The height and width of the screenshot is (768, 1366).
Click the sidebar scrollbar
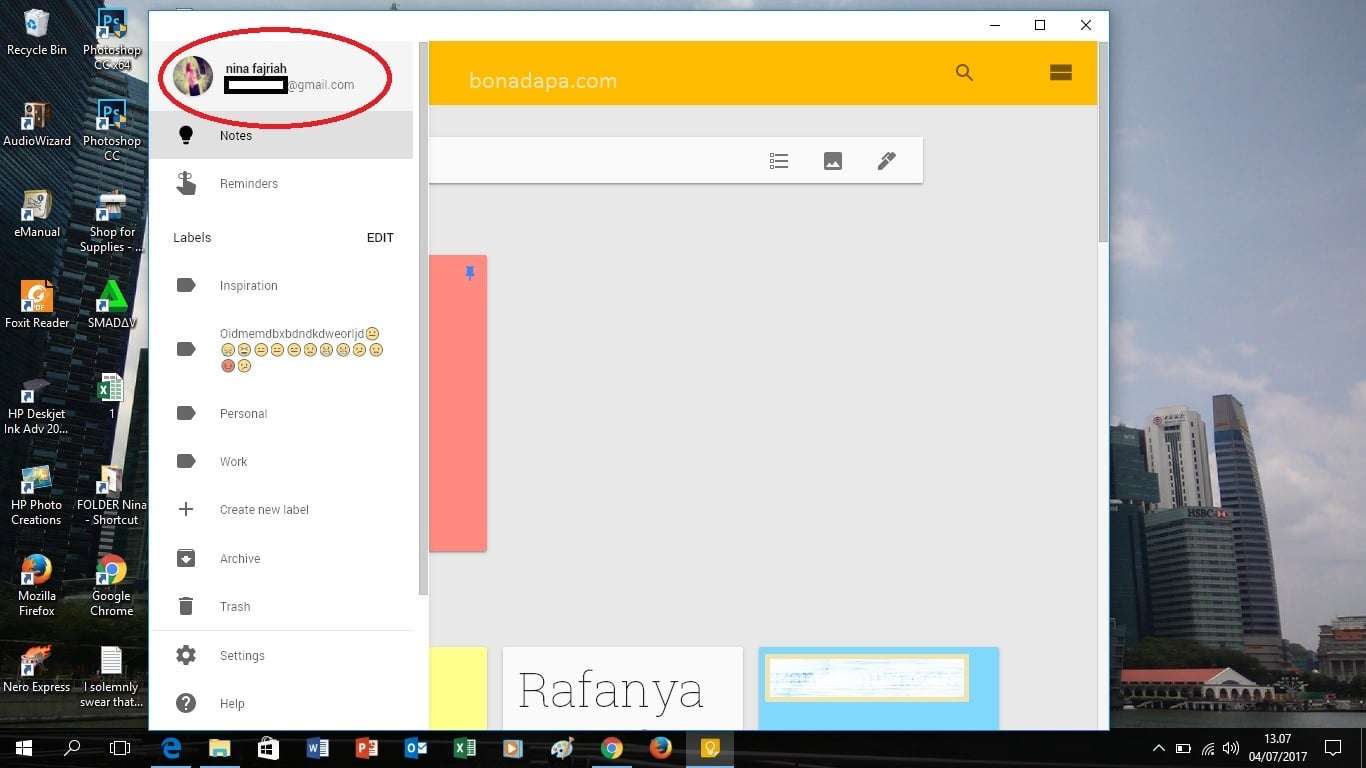pos(423,320)
